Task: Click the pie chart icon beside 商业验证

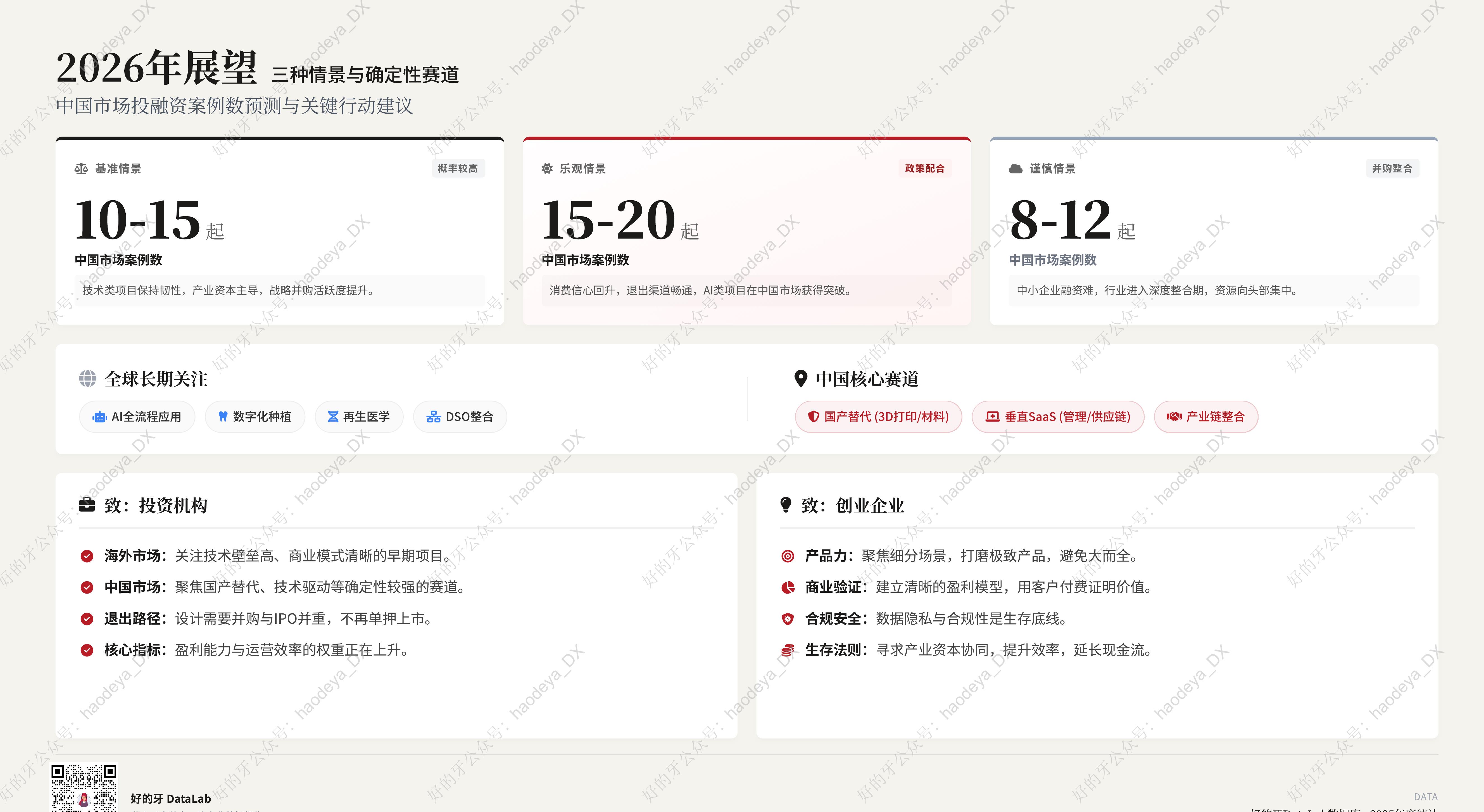Action: [x=788, y=587]
